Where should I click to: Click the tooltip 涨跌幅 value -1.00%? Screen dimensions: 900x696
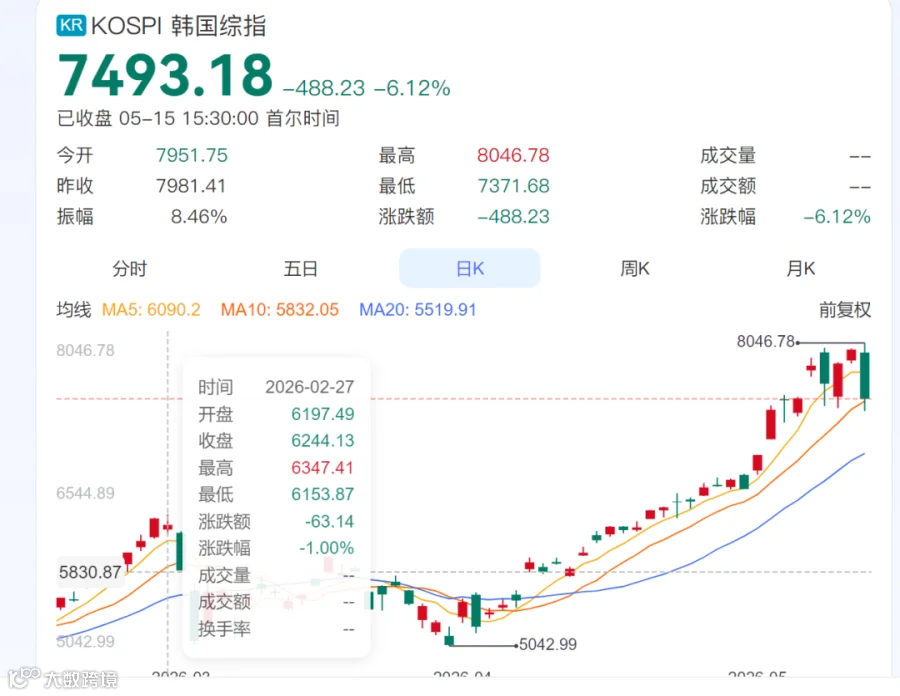[327, 548]
